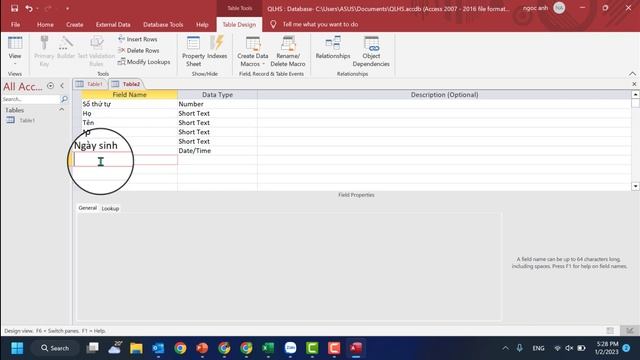Open Excel from the taskbar
Image resolution: width=640 pixels, height=360 pixels.
pyautogui.click(x=268, y=348)
